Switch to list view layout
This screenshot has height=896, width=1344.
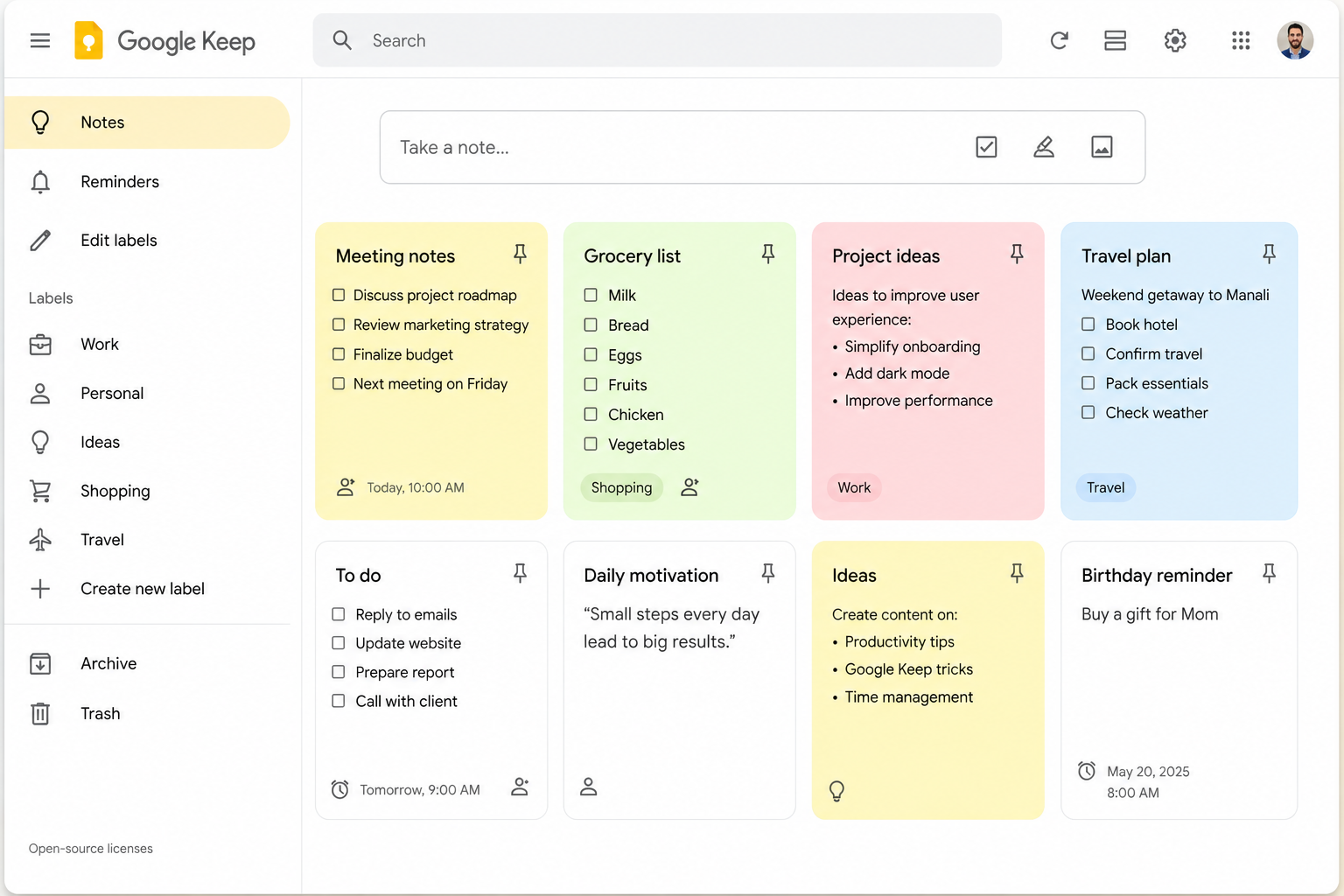pyautogui.click(x=1115, y=40)
